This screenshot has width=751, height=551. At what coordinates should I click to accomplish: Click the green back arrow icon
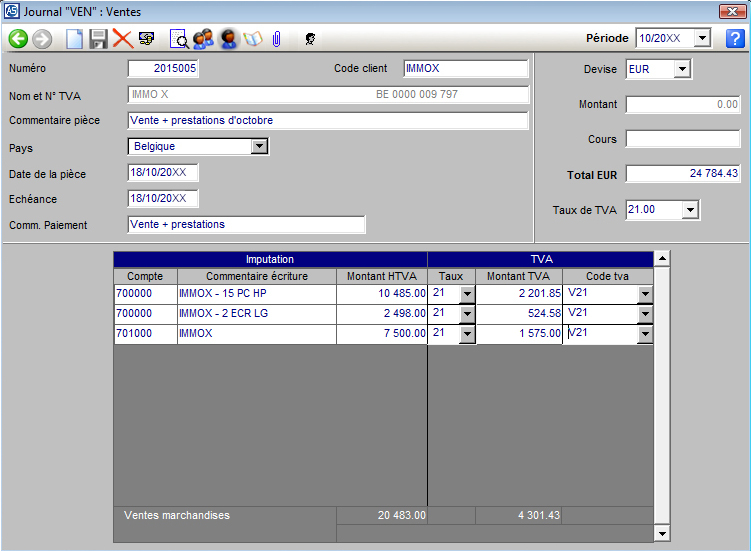[18, 39]
